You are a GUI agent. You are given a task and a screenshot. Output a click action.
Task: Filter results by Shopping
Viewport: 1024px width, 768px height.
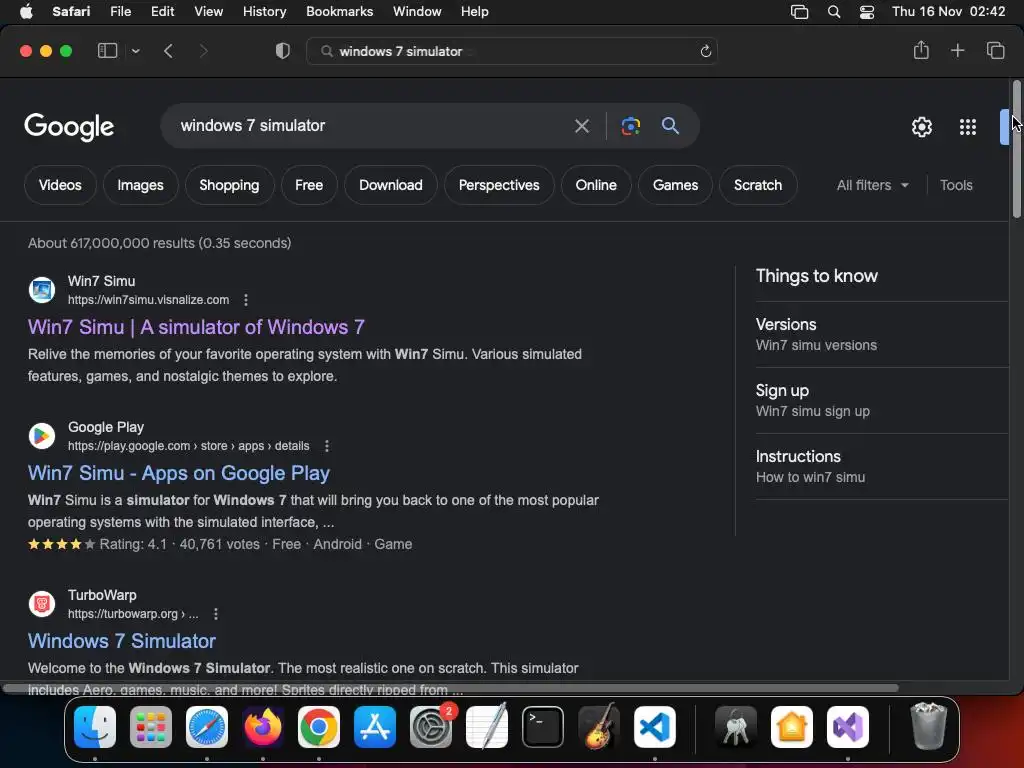[x=229, y=185]
